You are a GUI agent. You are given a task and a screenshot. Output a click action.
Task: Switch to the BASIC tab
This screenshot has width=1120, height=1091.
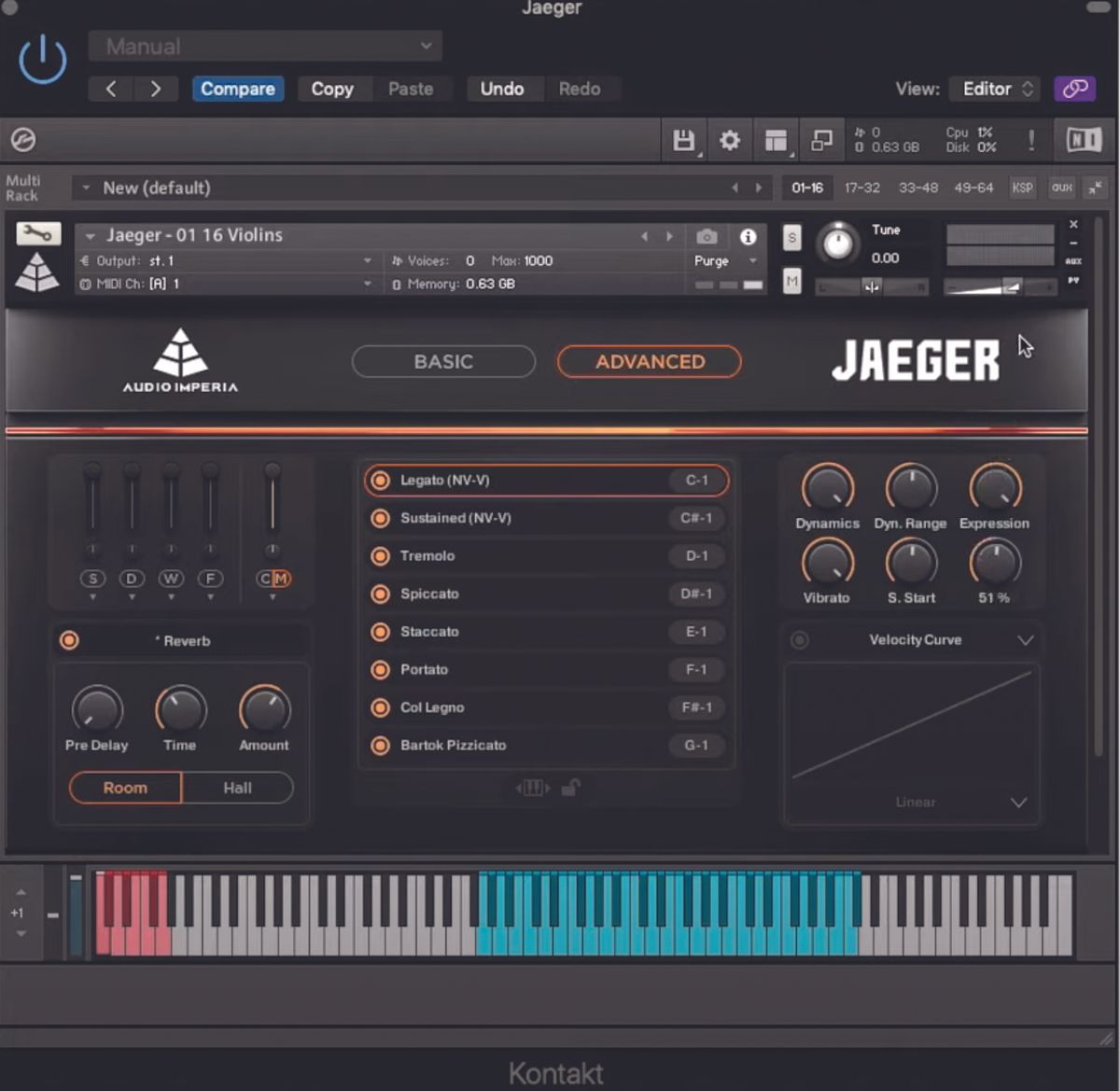point(442,361)
